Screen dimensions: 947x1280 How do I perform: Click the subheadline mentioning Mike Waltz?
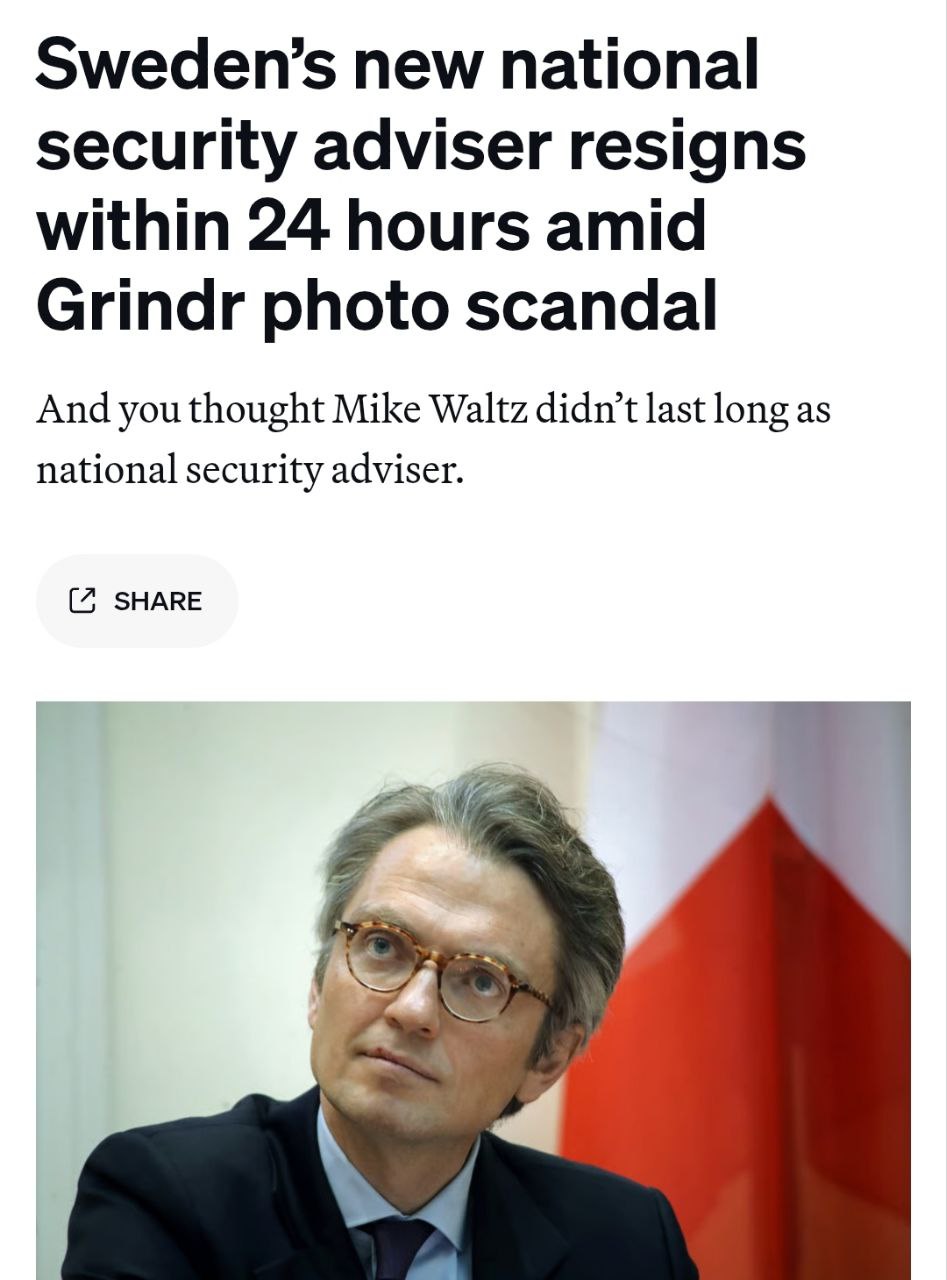click(433, 438)
